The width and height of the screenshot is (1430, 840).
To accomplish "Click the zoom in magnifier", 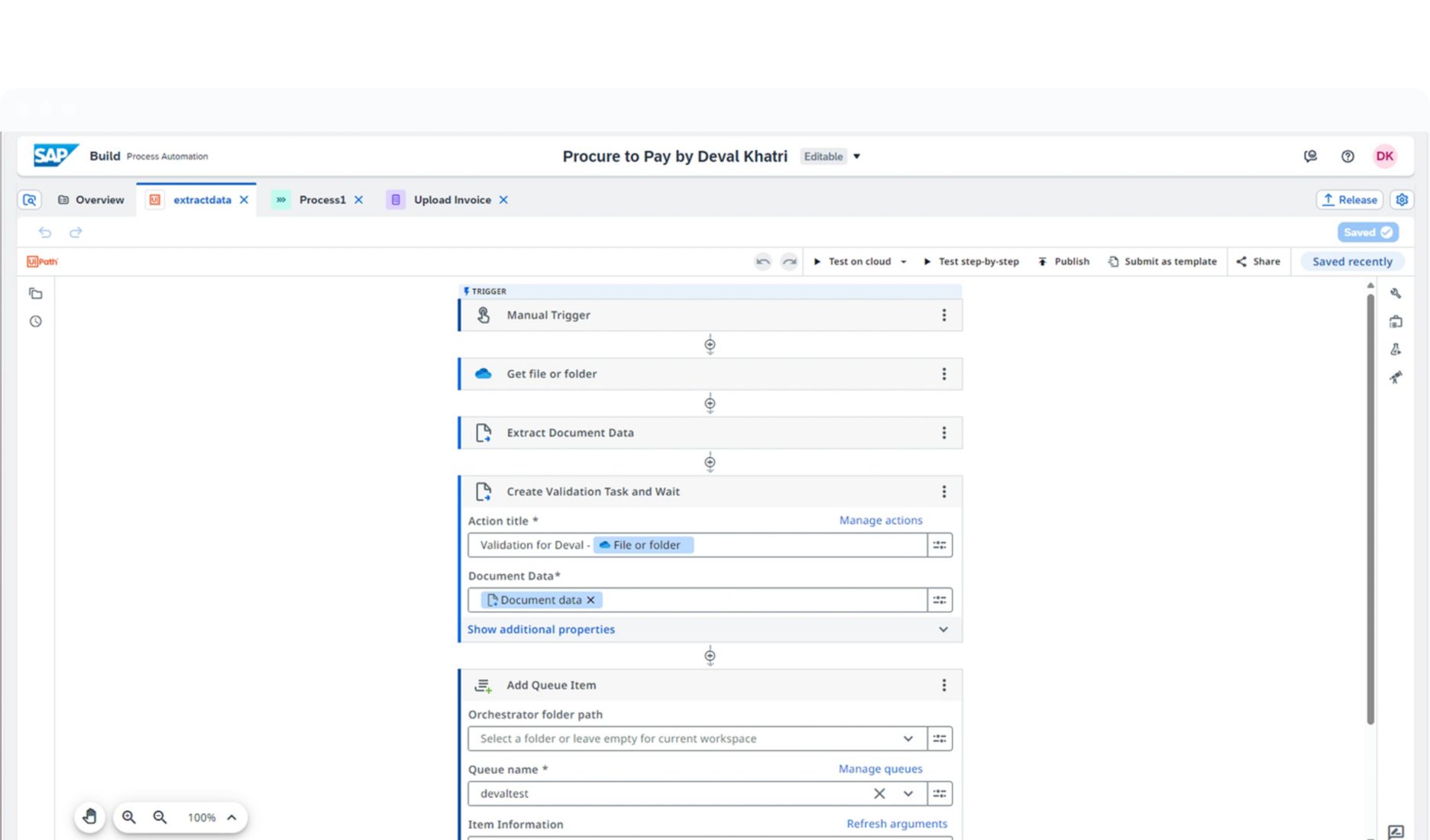I will point(129,817).
